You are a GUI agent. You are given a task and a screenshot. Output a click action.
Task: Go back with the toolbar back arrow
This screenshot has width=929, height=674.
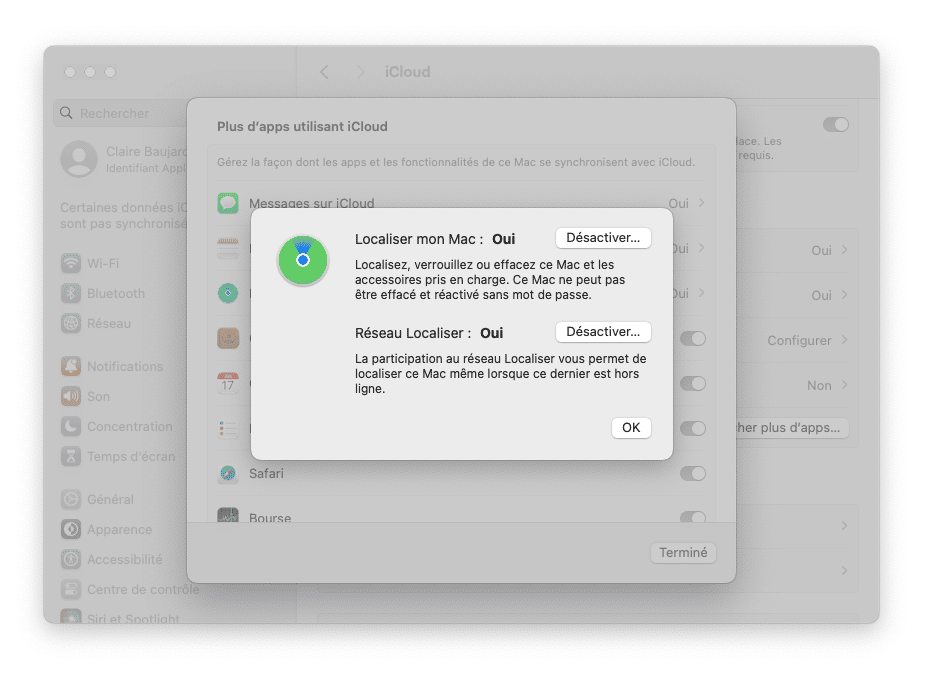coord(324,72)
